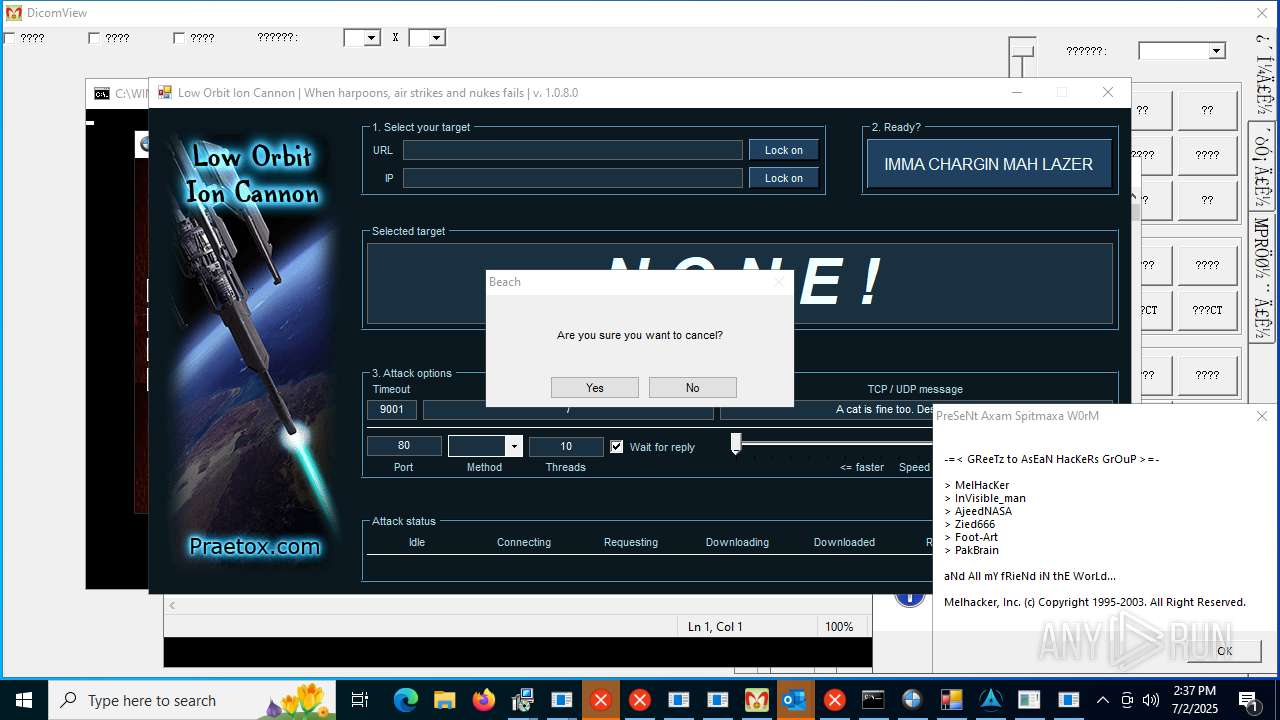The height and width of the screenshot is (720, 1280).
Task: Click the Downloaded status column
Action: click(844, 542)
